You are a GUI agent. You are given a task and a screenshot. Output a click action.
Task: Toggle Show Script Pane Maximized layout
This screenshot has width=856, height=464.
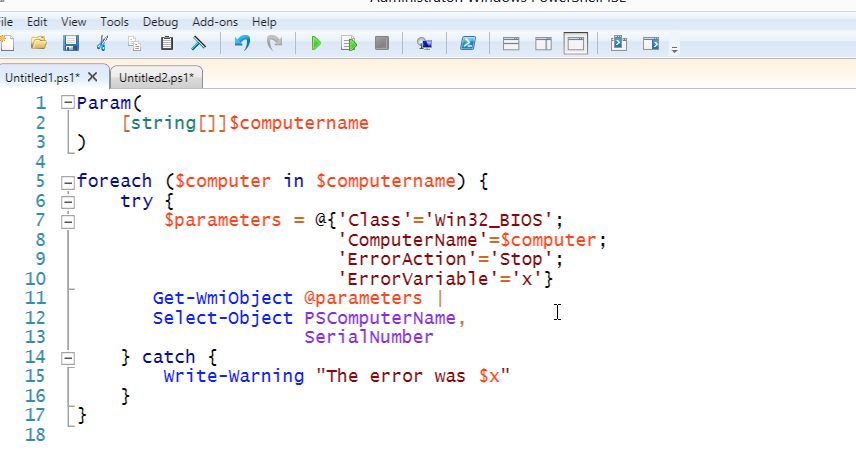[575, 43]
